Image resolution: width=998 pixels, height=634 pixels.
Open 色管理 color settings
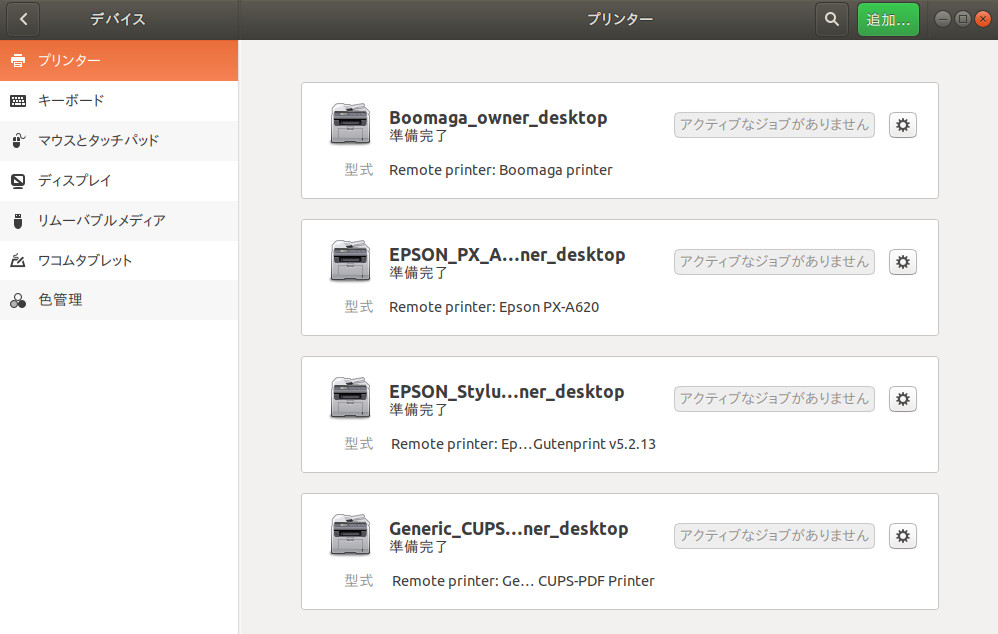coord(119,300)
